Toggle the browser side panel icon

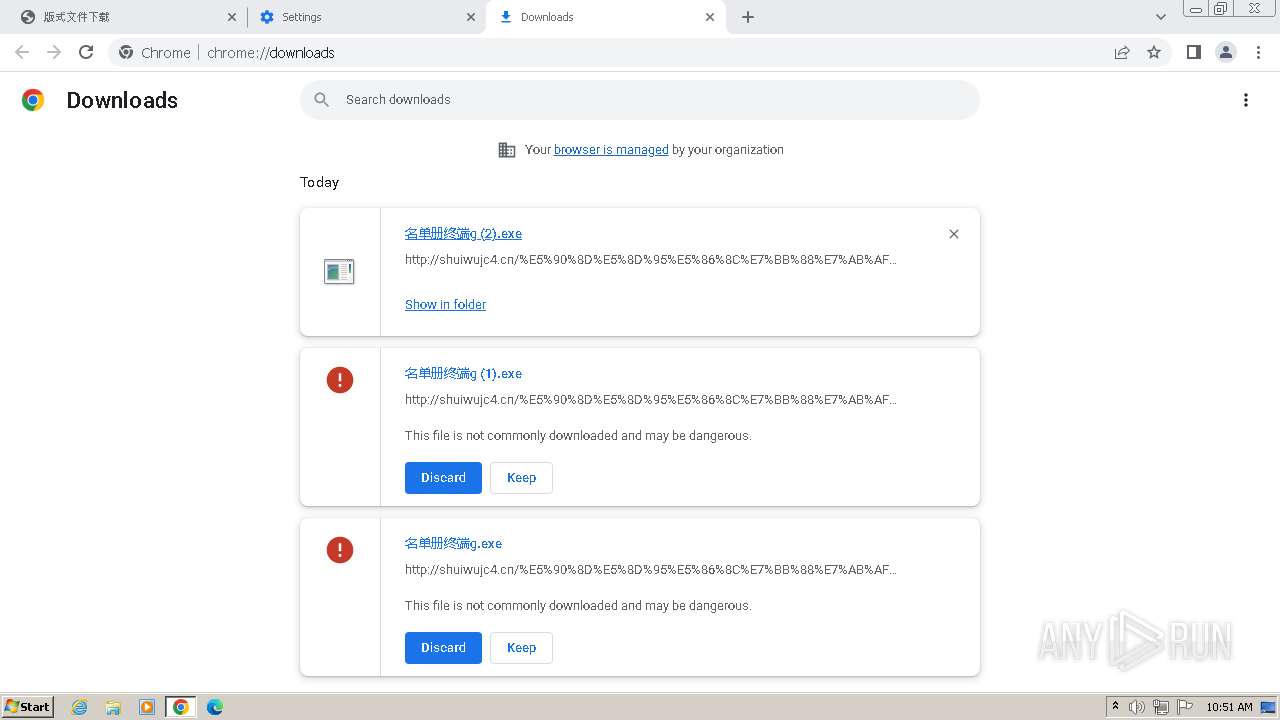(1193, 52)
